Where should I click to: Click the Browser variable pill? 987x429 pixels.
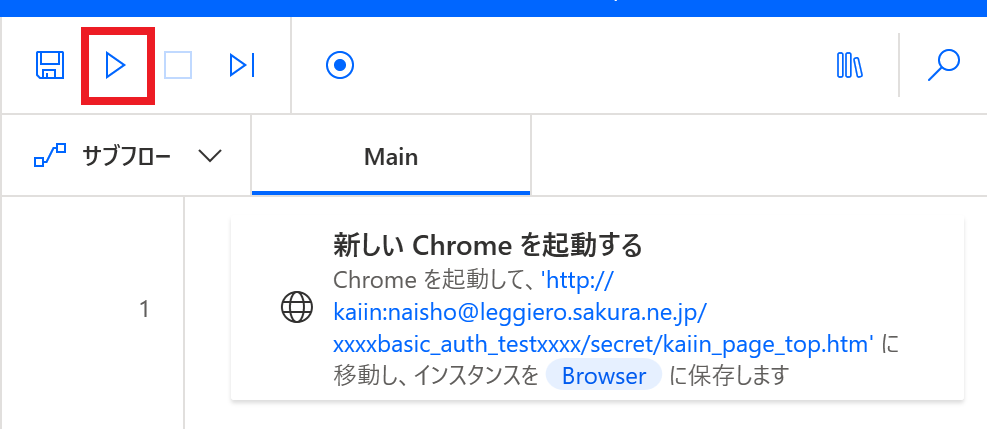tap(603, 376)
